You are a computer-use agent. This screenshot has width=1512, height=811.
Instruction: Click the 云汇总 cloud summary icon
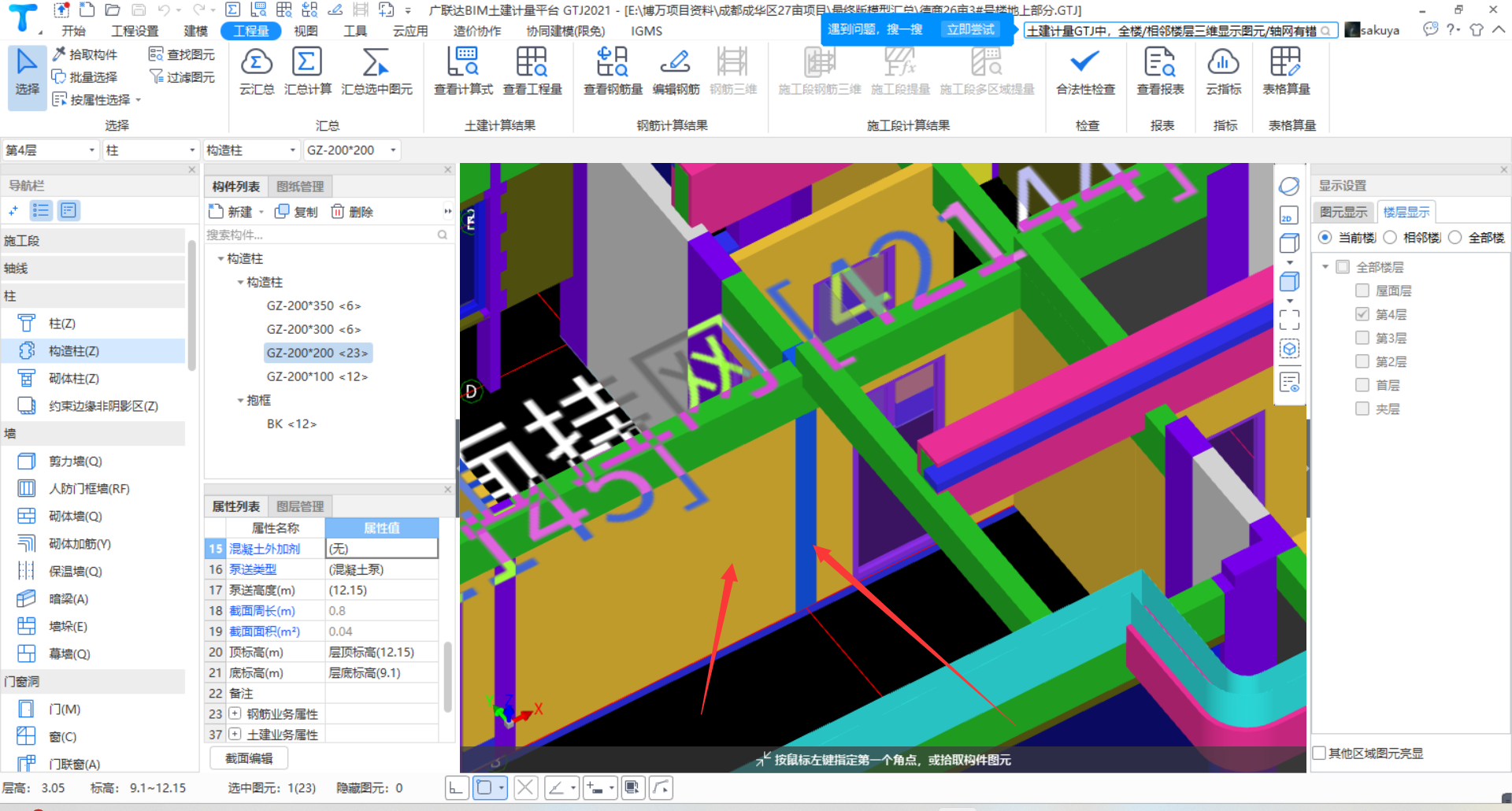[257, 71]
